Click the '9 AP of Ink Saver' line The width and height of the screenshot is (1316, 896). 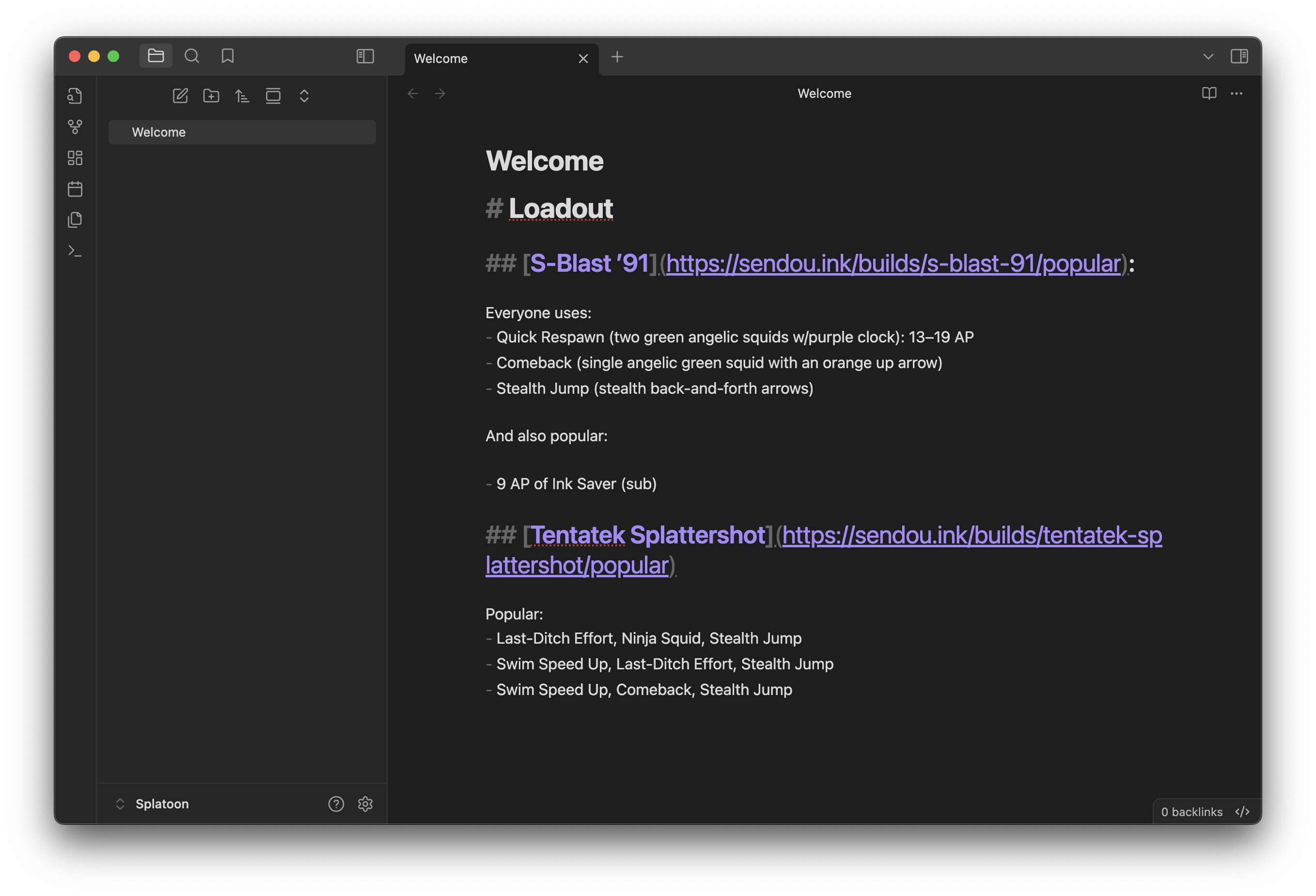[x=577, y=484]
